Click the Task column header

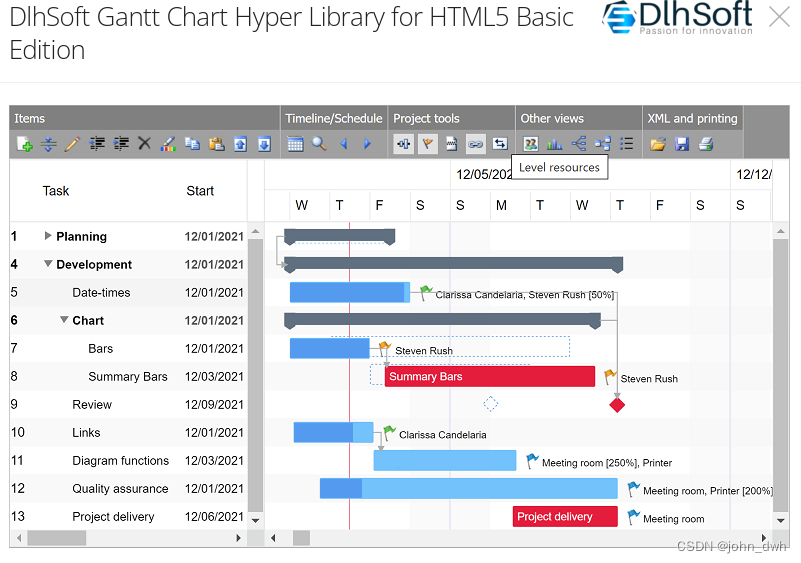point(56,191)
